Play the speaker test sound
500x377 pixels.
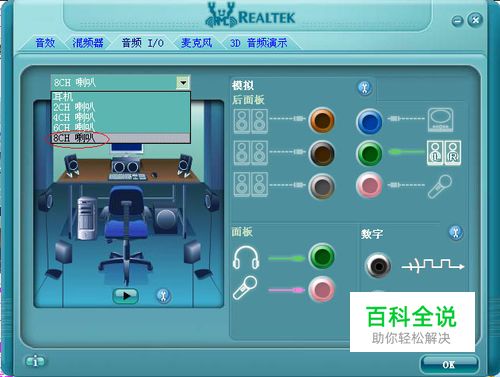coord(126,296)
